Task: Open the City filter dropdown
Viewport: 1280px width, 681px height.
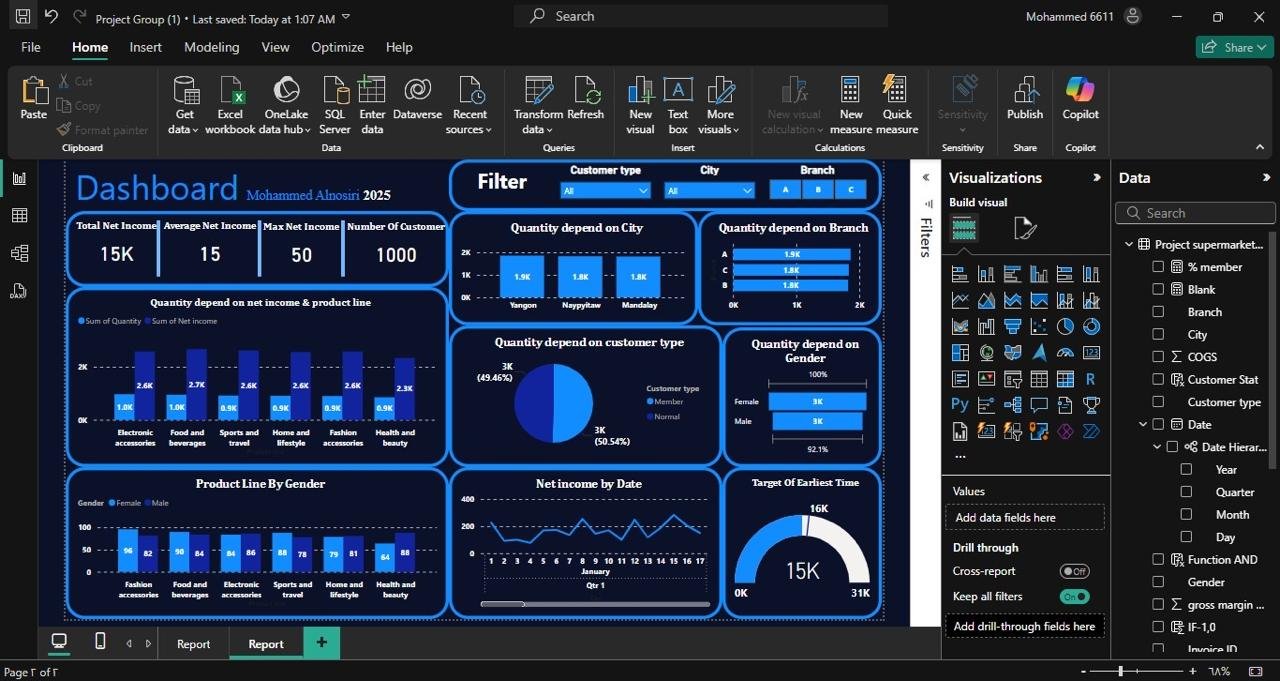Action: [x=709, y=190]
